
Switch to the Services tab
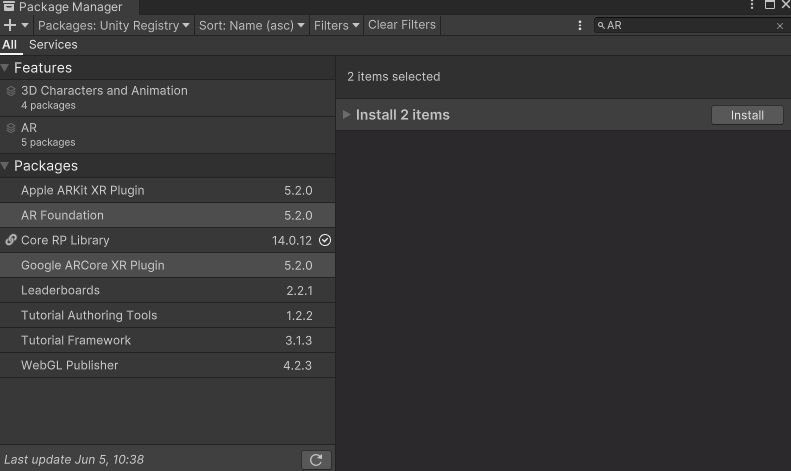click(53, 45)
